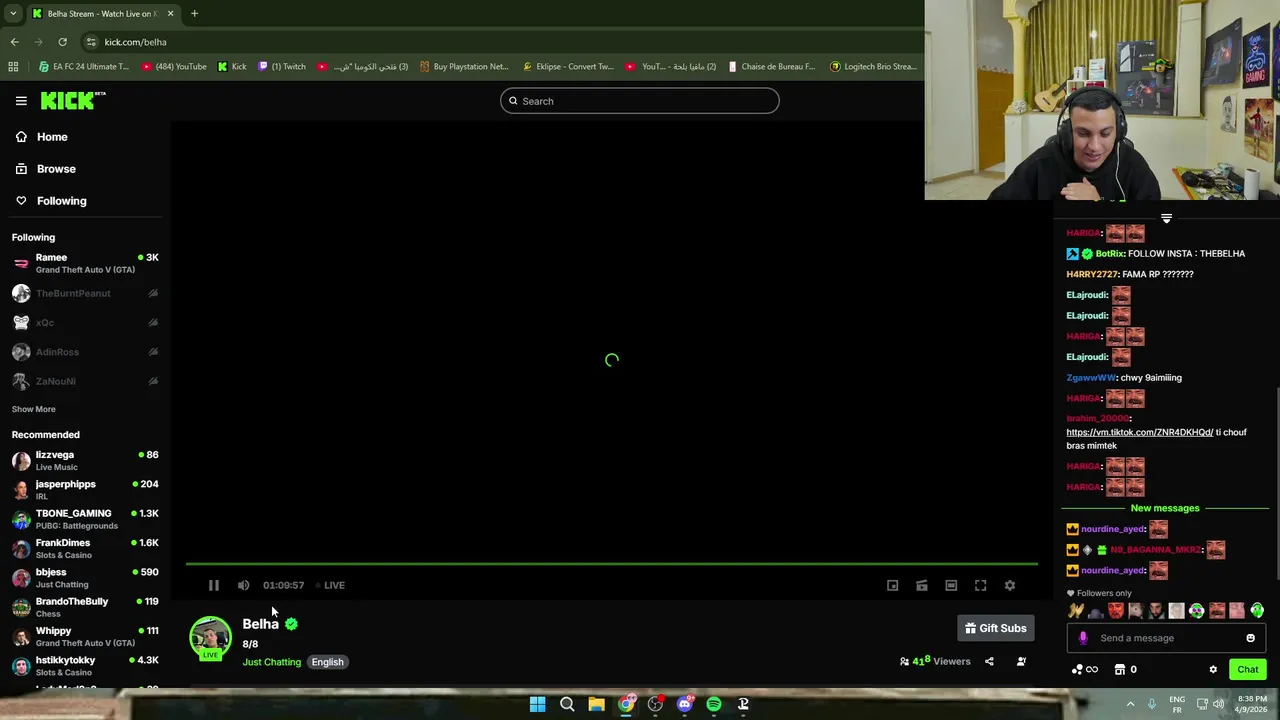Open the emoji picker in chat

click(x=1250, y=638)
